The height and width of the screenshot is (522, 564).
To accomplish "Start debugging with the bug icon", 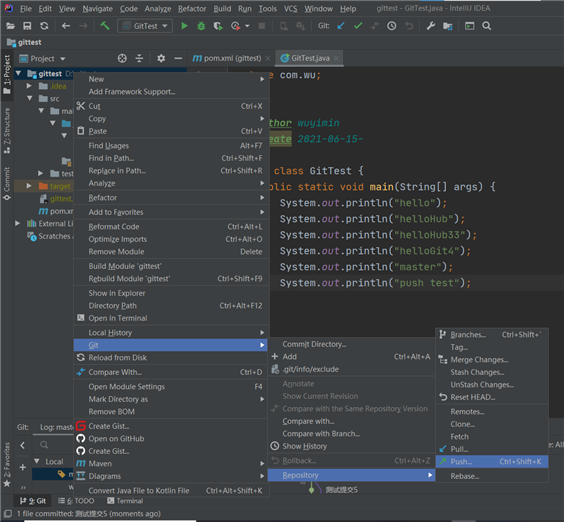I will coord(201,26).
